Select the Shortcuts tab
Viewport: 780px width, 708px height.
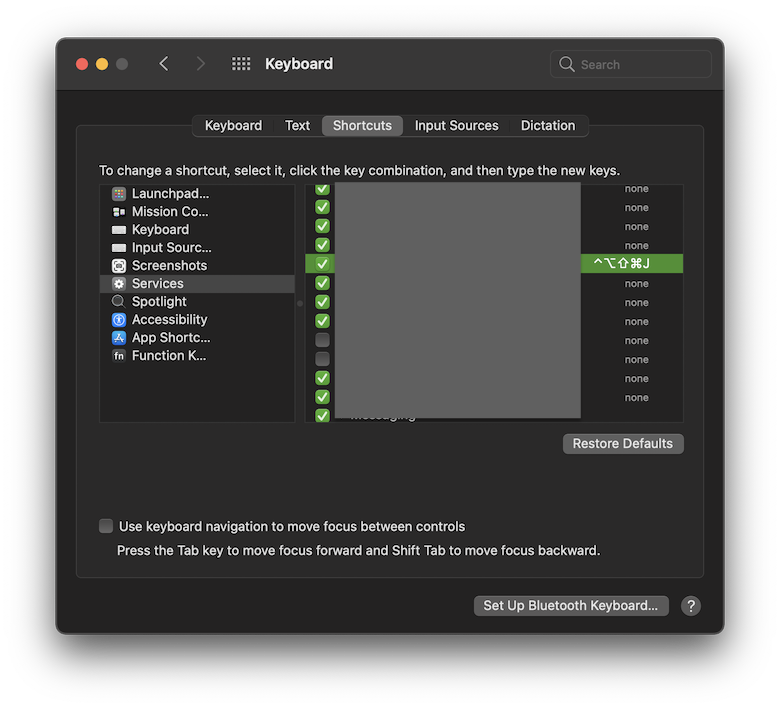tap(362, 125)
